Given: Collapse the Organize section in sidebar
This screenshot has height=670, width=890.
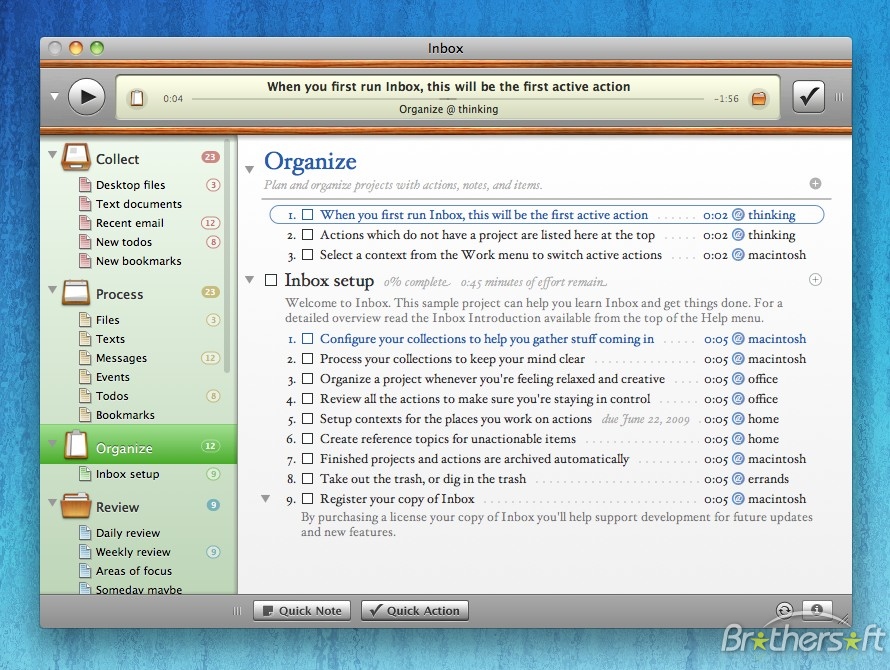Looking at the screenshot, I should coord(52,443).
